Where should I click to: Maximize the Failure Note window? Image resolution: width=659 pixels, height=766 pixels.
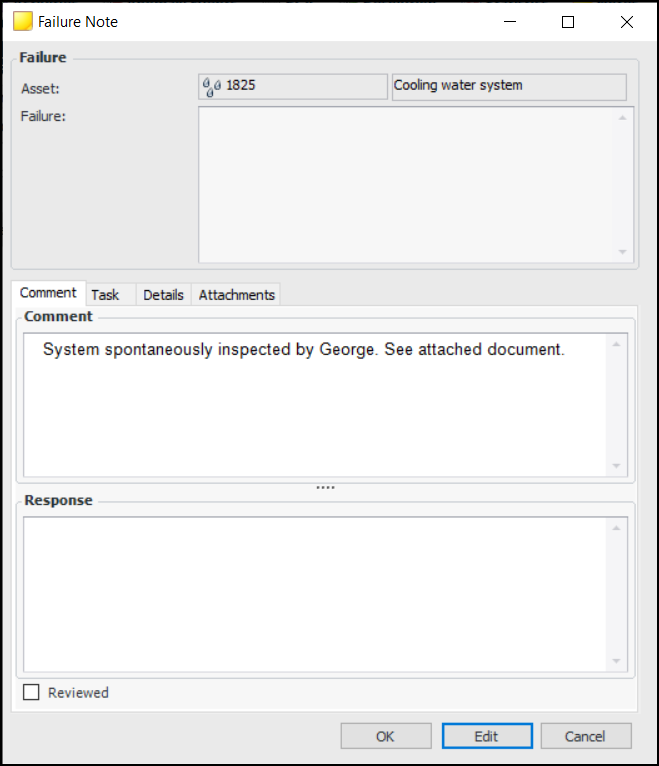click(568, 22)
